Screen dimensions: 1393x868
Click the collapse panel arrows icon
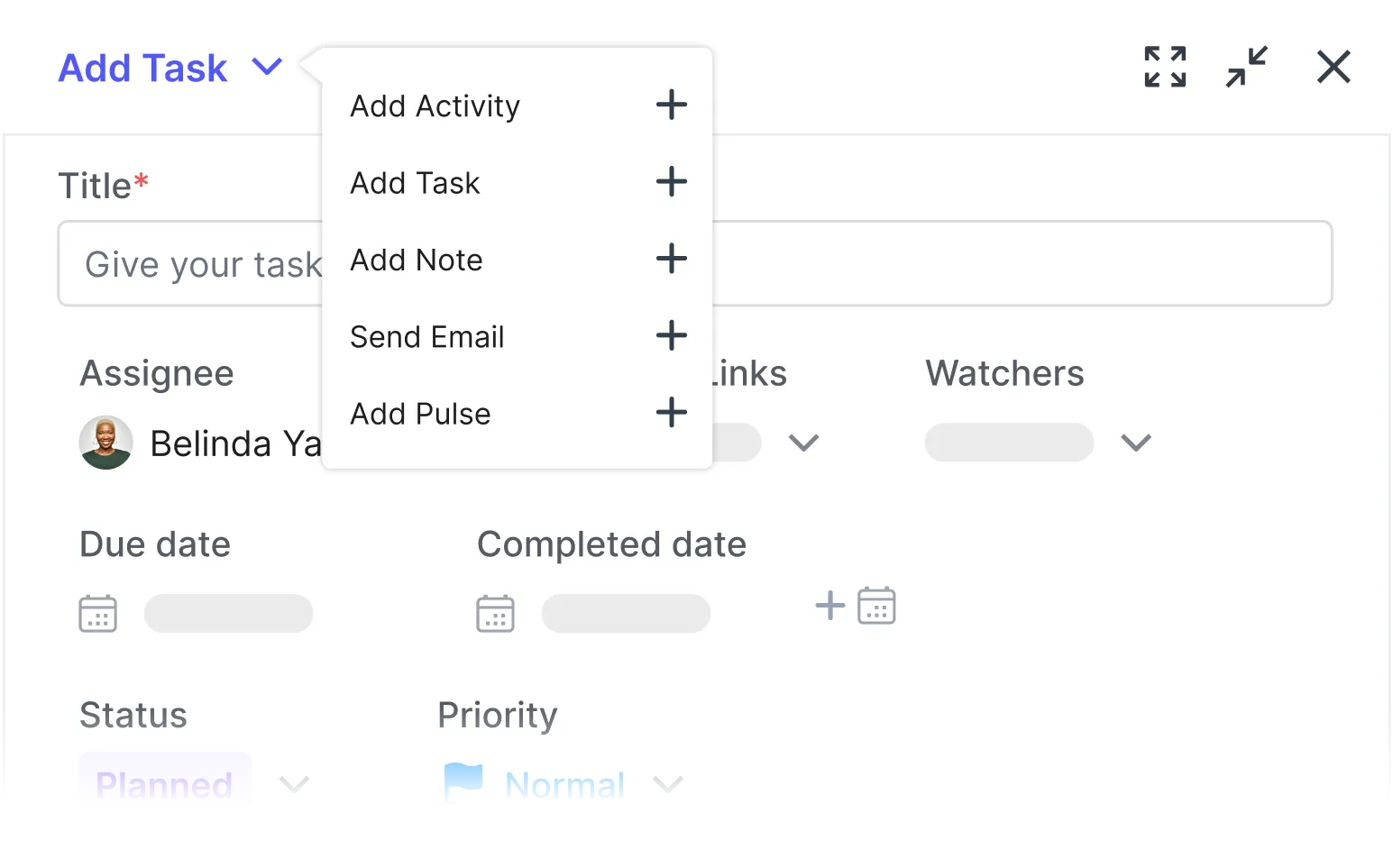(1247, 67)
